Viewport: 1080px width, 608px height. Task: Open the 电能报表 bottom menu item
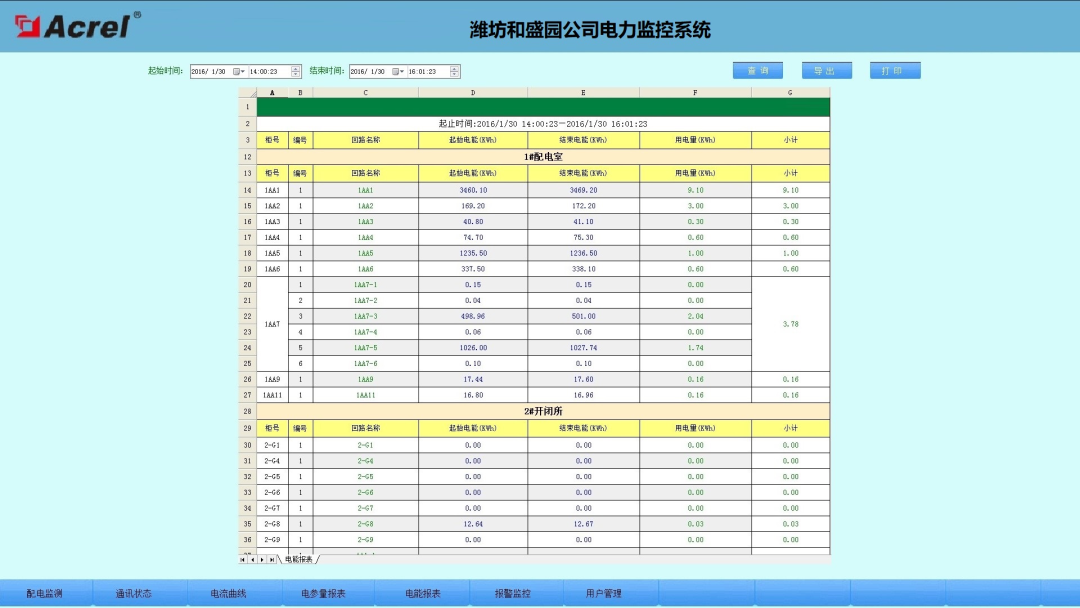422,594
